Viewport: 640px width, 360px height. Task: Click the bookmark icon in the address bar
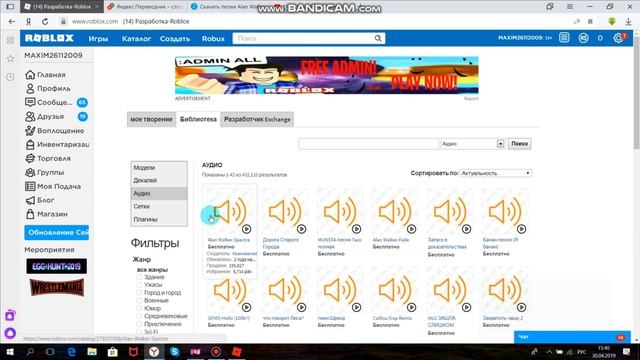click(590, 21)
